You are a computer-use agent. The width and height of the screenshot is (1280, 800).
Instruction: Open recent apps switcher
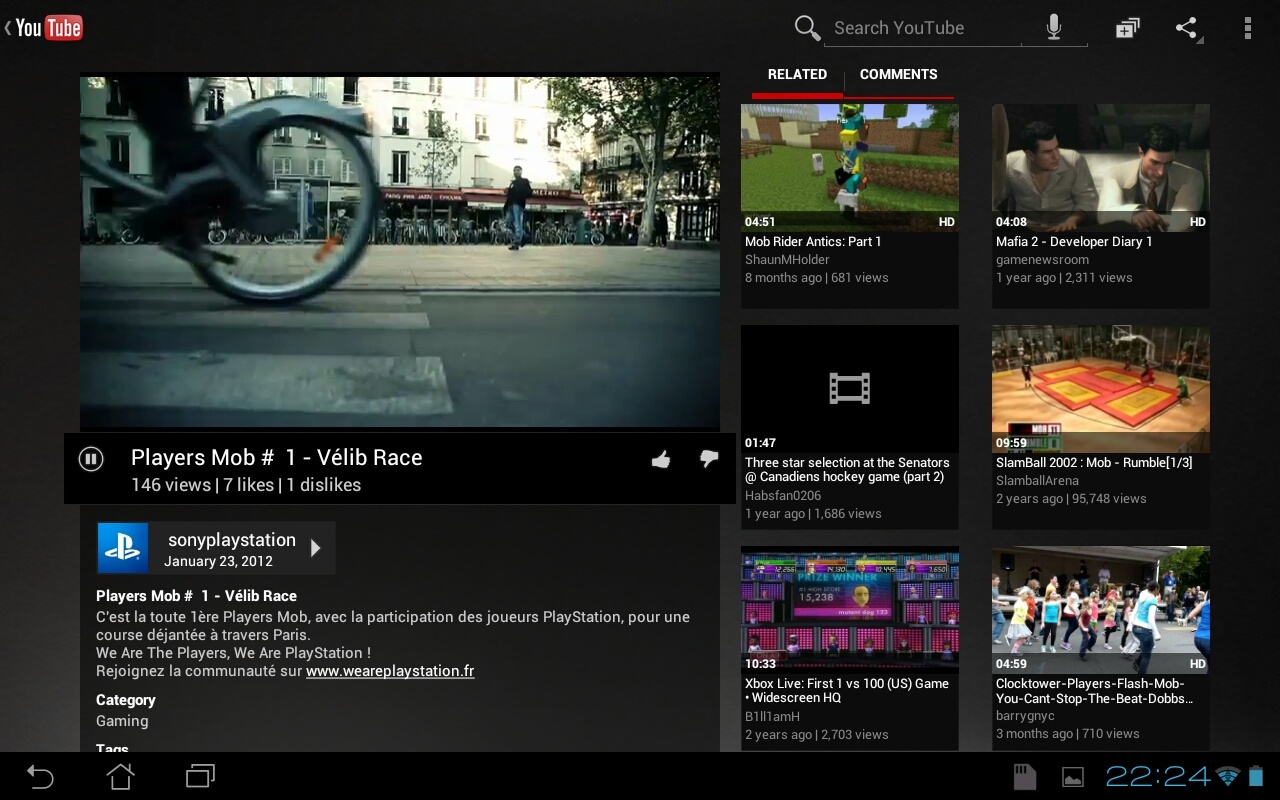point(201,776)
